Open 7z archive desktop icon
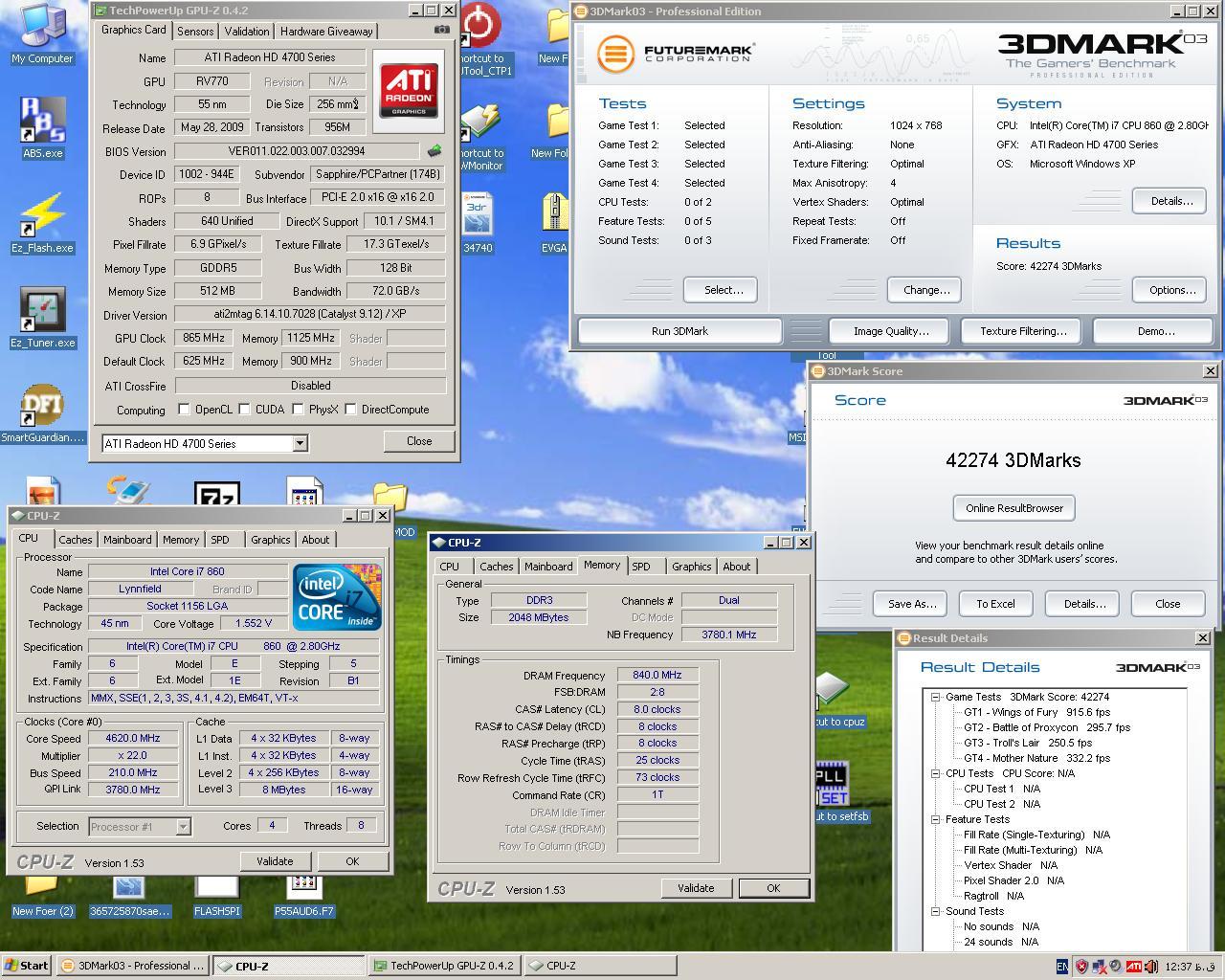This screenshot has height=980, width=1225. 216,495
